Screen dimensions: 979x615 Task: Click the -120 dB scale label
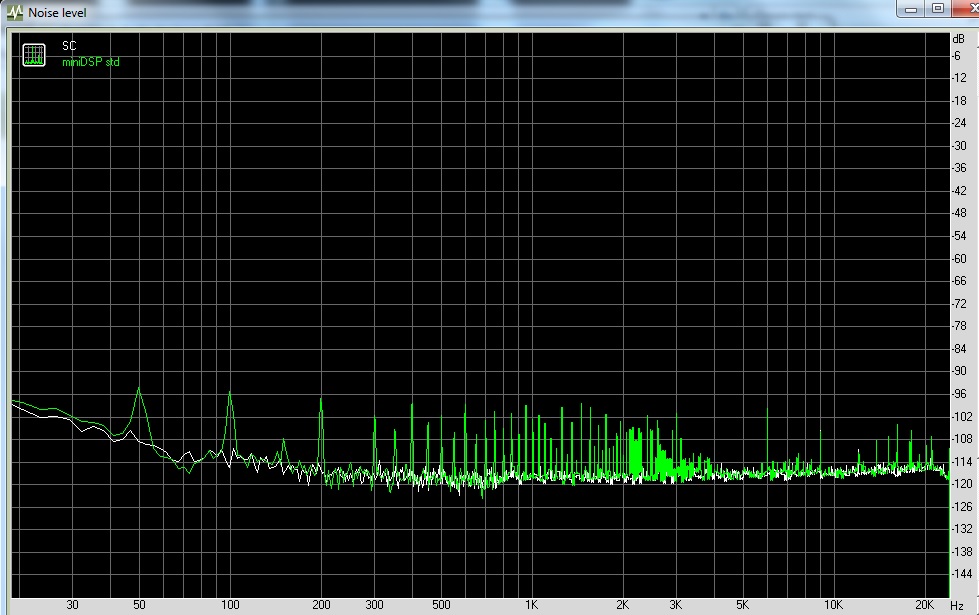click(962, 484)
